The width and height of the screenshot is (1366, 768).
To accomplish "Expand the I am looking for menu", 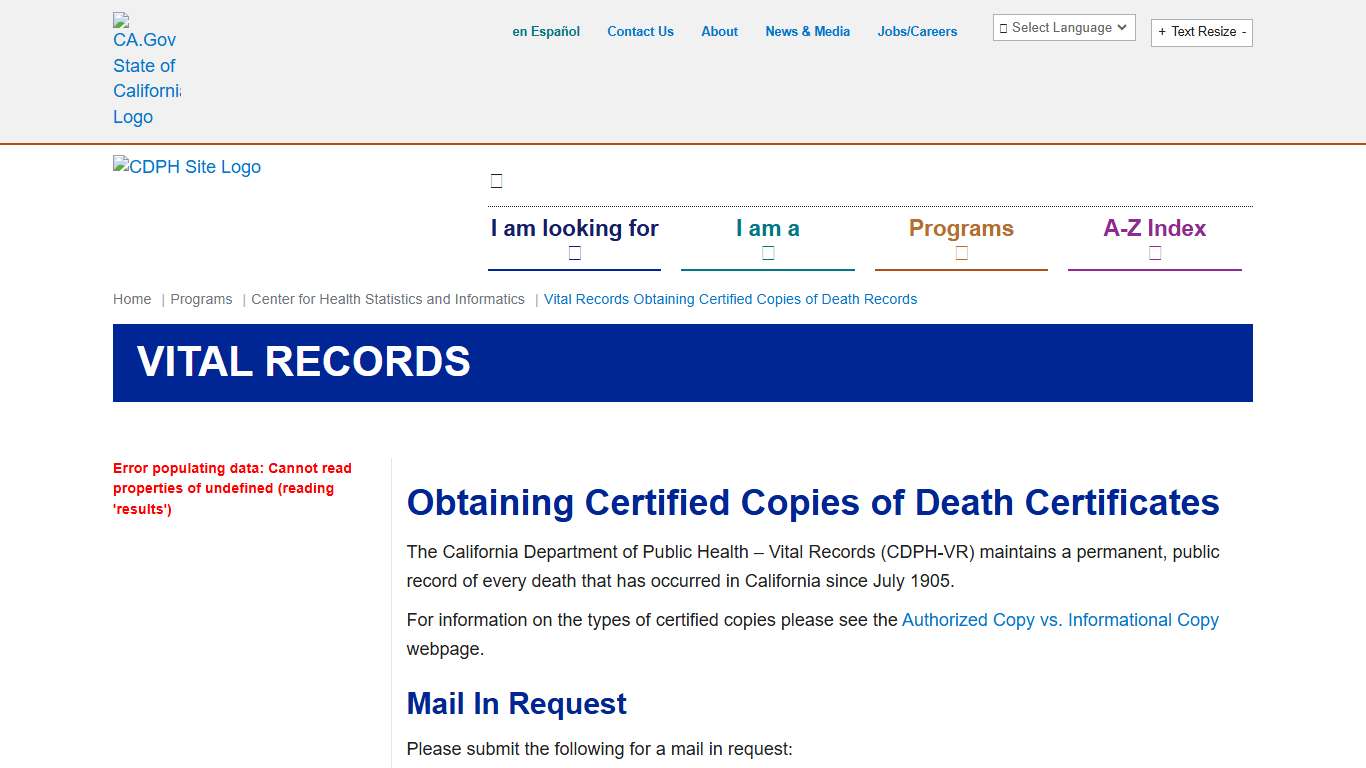I will [x=574, y=228].
